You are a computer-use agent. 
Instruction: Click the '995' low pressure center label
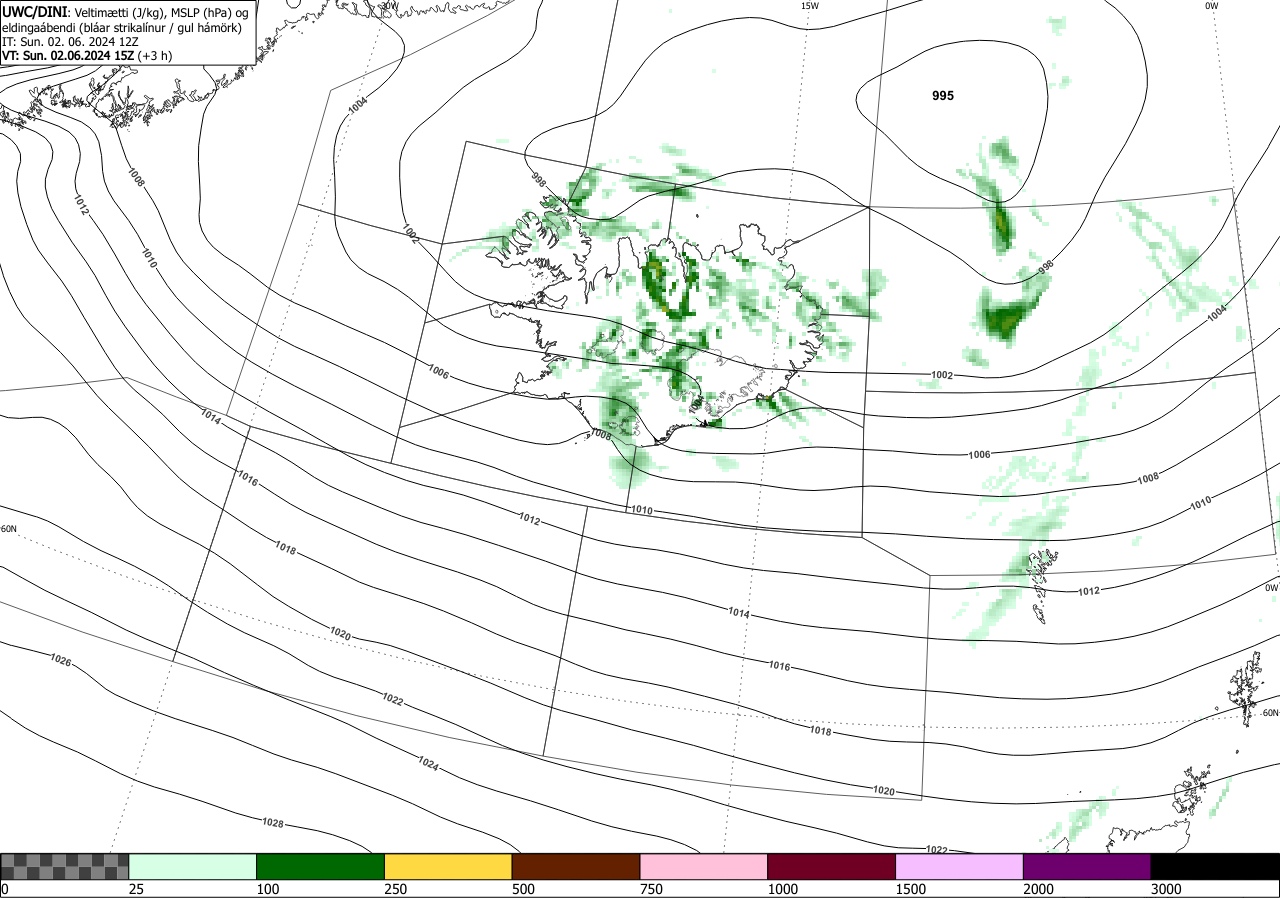943,96
